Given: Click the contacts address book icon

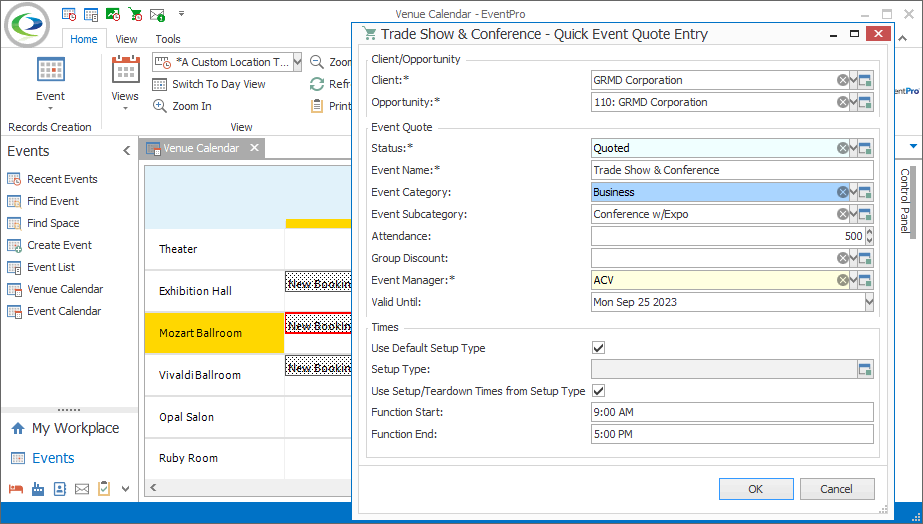Looking at the screenshot, I should (x=59, y=489).
